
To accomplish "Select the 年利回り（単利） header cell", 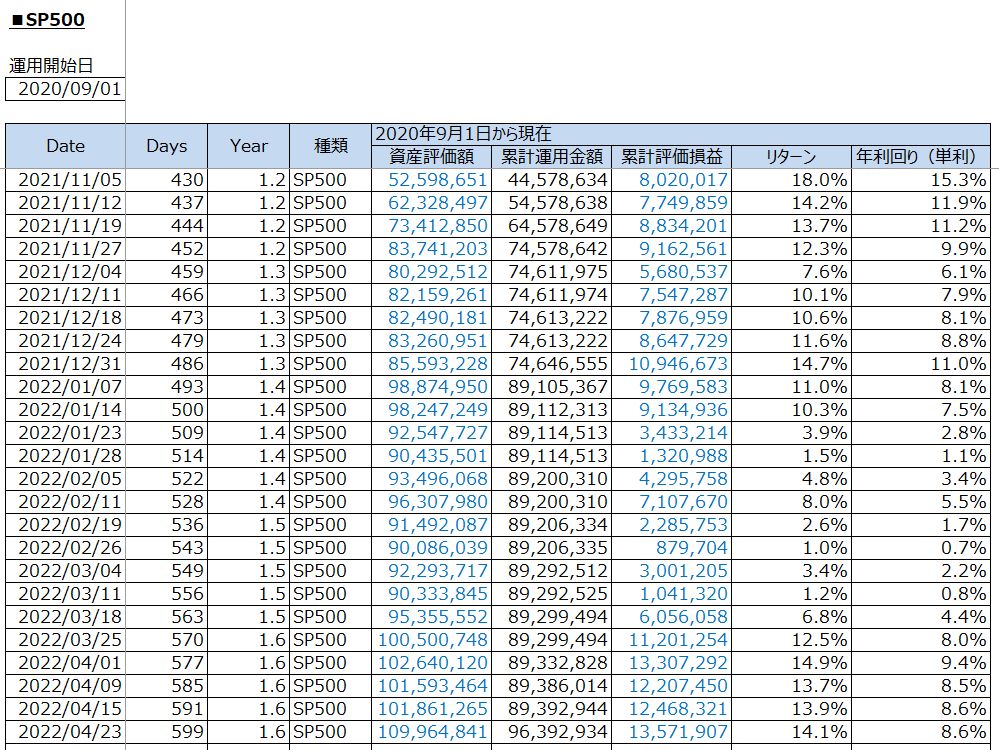I will point(920,157).
